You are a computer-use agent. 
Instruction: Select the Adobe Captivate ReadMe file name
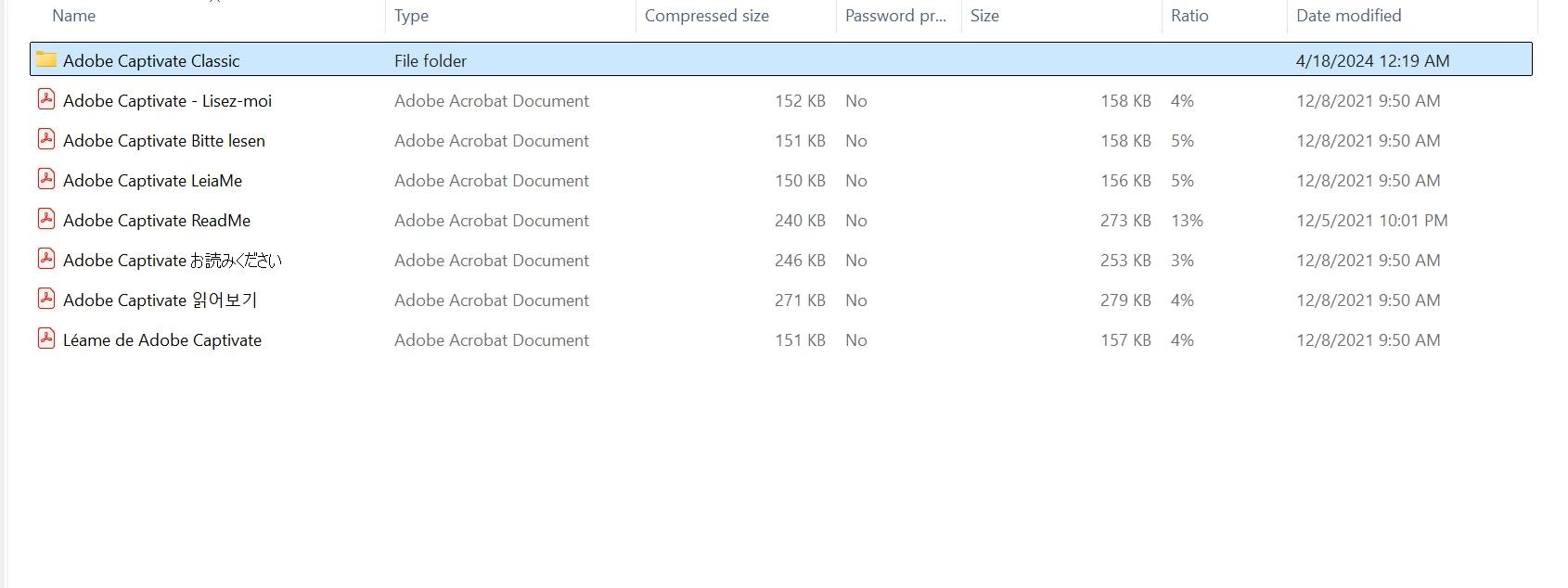coord(157,220)
